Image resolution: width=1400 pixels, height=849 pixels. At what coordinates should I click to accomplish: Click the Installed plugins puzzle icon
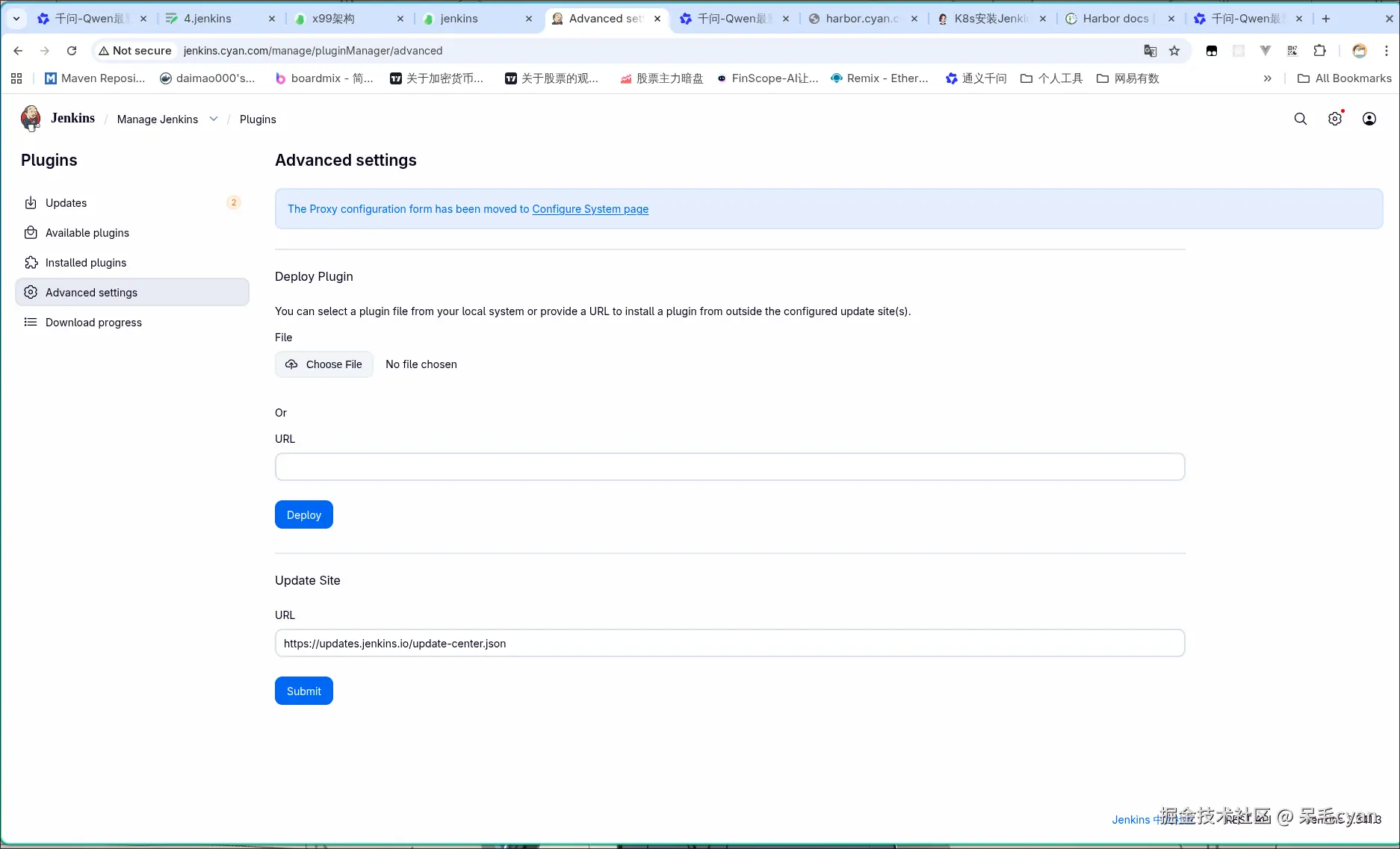pyautogui.click(x=31, y=263)
